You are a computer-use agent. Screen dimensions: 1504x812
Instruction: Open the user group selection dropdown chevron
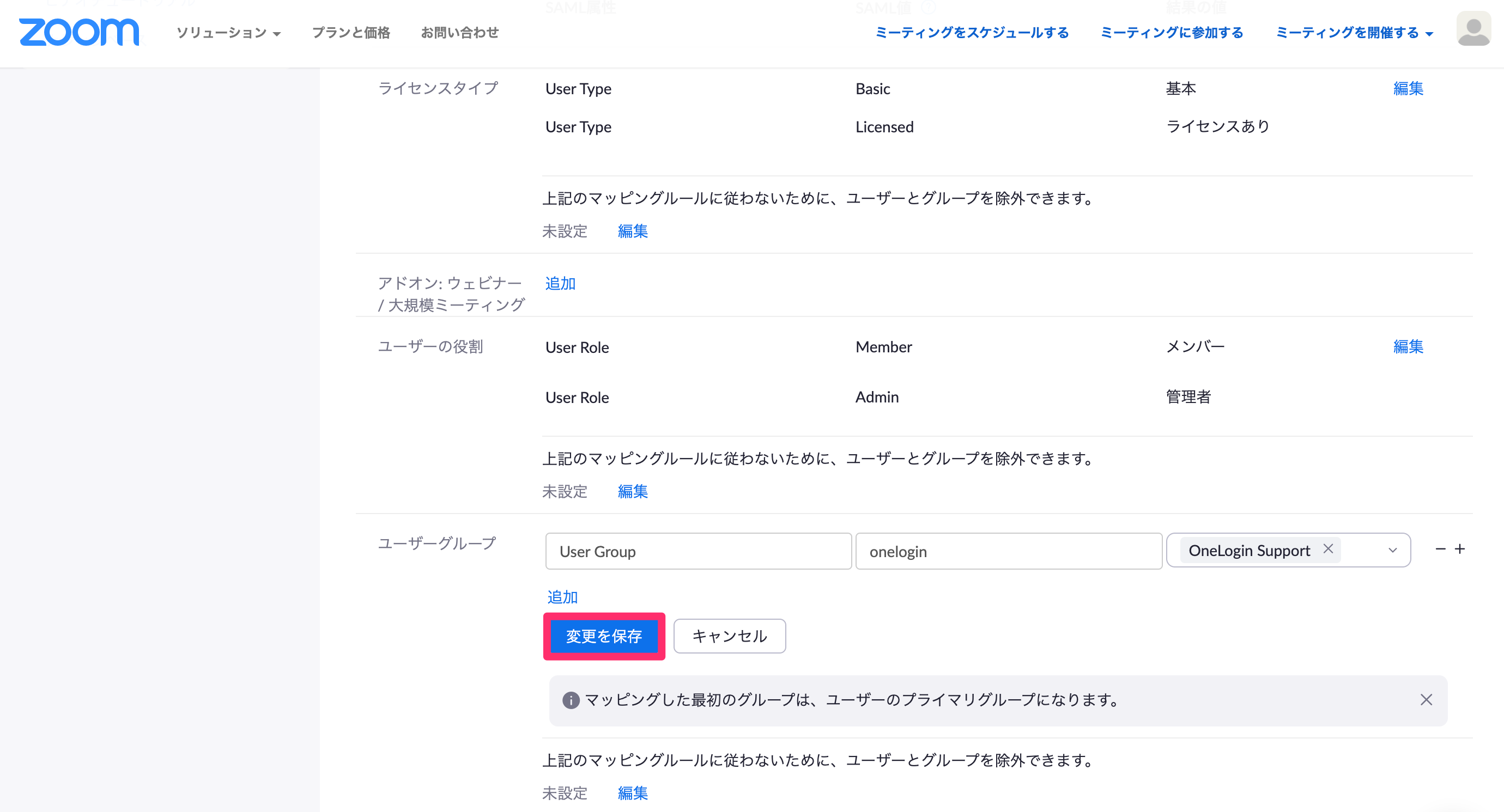click(x=1392, y=550)
